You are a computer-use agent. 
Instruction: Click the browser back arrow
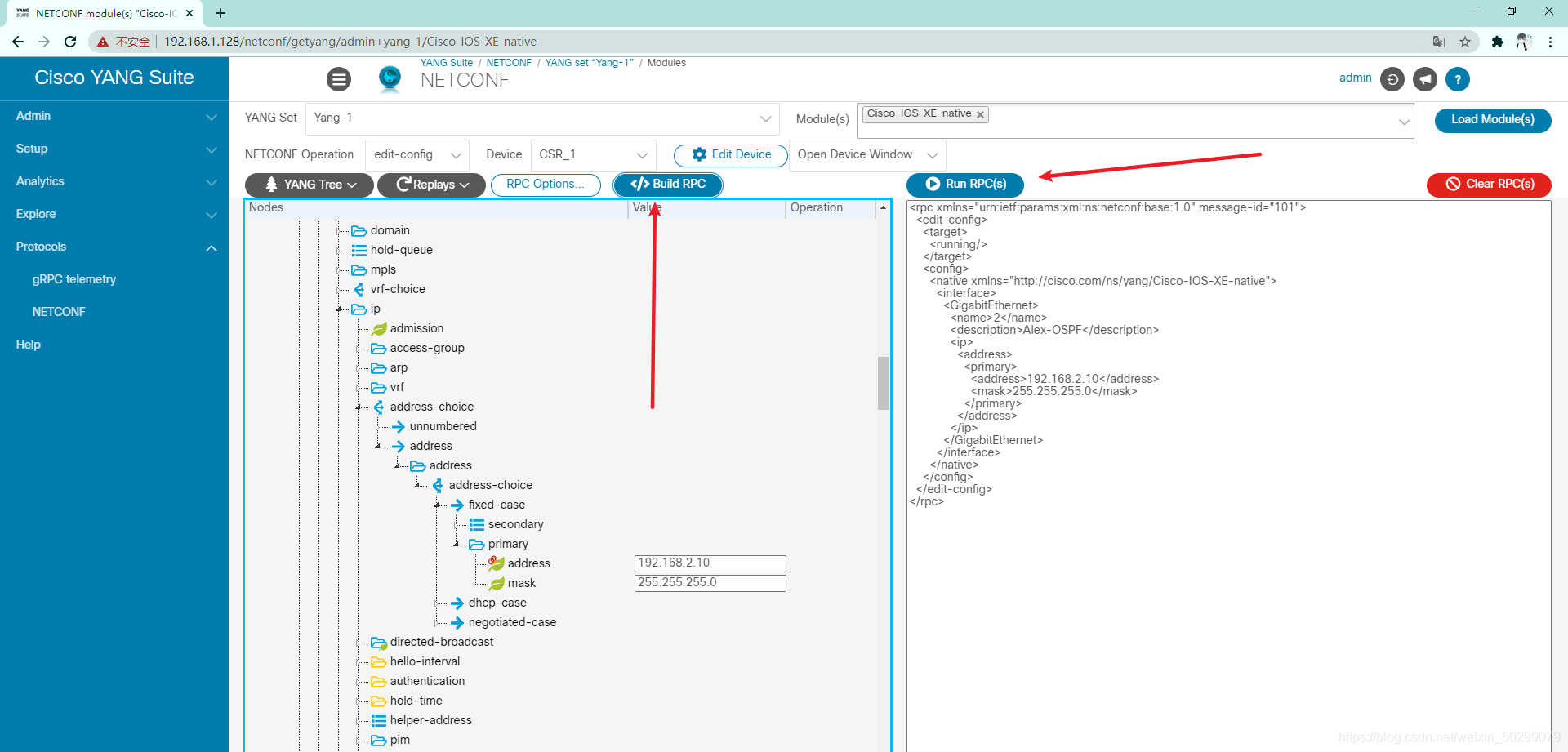(x=18, y=42)
